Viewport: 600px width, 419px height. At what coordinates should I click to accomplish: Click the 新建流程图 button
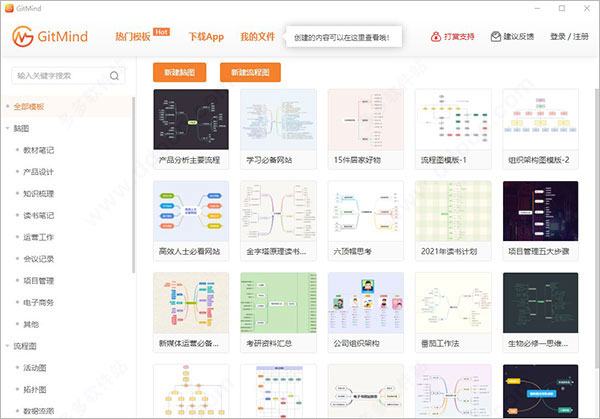click(250, 73)
